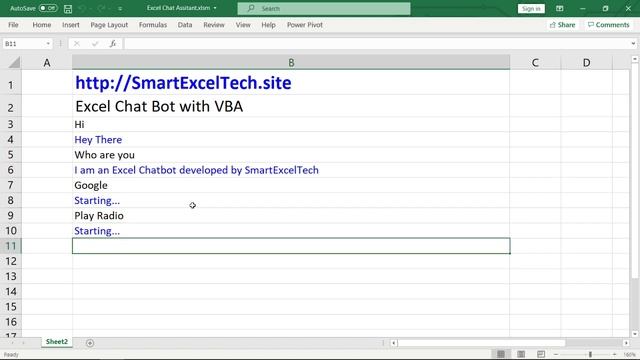This screenshot has width=640, height=360.
Task: Click the Insert Function fx icon
Action: click(x=113, y=44)
